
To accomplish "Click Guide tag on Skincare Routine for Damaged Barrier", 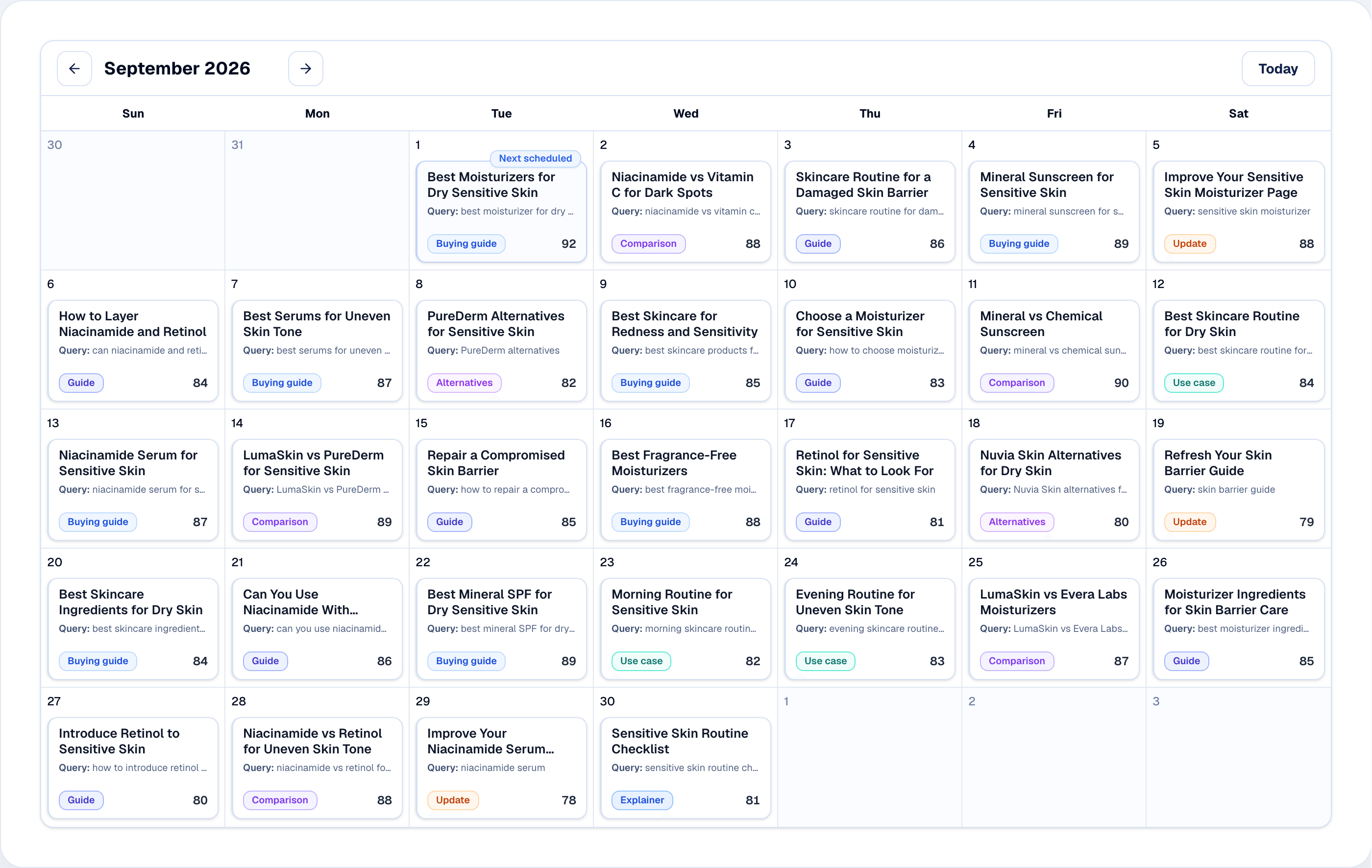I will [818, 243].
